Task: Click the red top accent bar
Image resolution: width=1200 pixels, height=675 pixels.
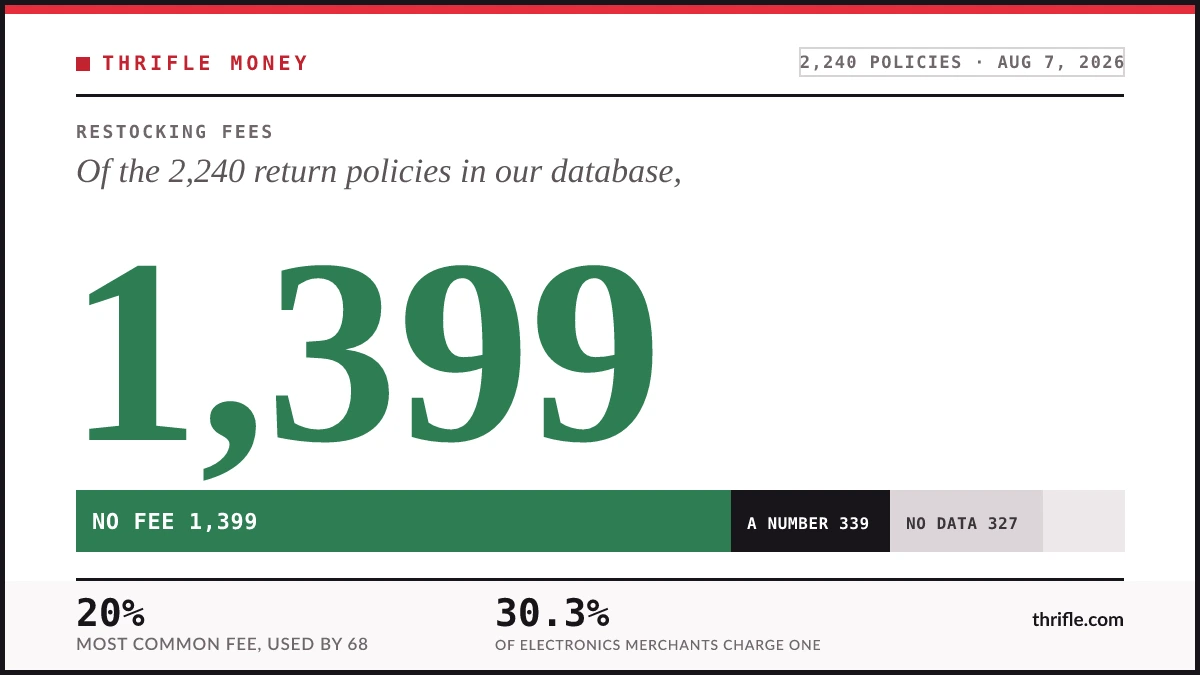Action: [600, 9]
